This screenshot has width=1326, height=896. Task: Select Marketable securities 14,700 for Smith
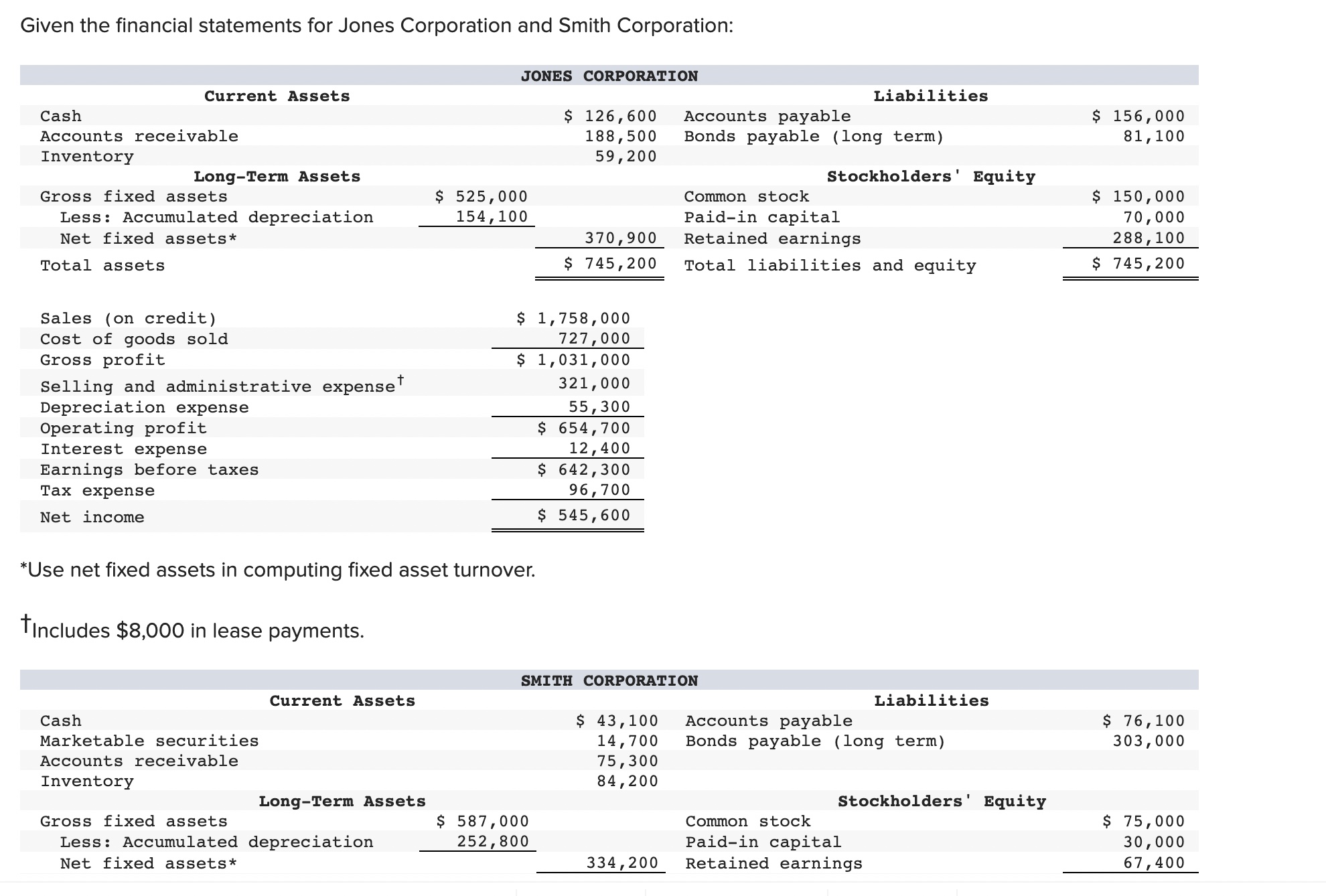631,741
